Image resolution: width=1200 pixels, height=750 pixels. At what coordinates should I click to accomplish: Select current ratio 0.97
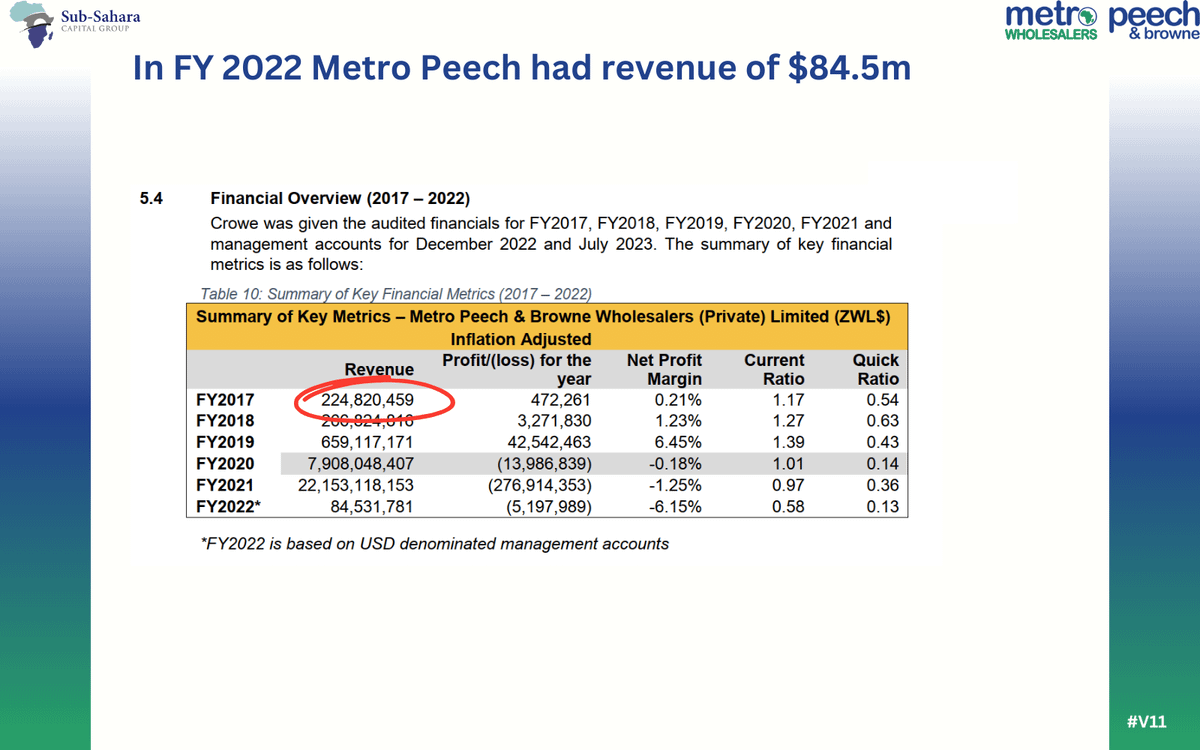[x=788, y=485]
